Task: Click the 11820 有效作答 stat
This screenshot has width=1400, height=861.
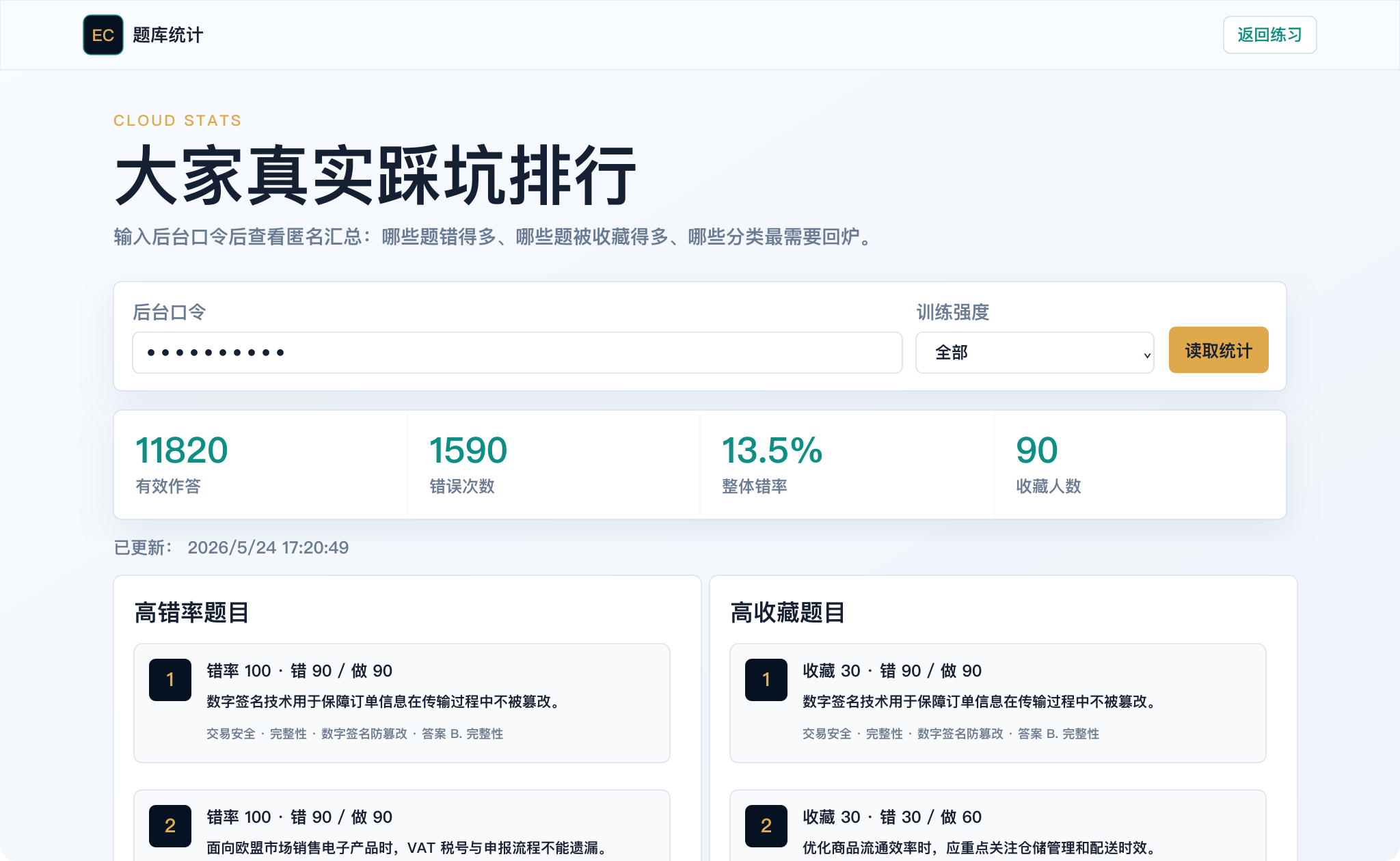Action: pyautogui.click(x=260, y=465)
